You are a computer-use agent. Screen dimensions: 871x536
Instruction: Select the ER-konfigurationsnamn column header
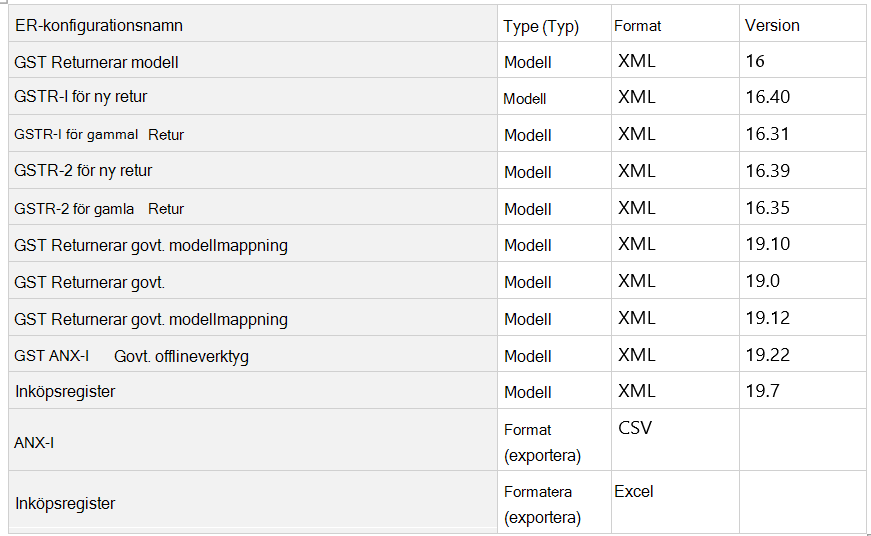tap(253, 25)
